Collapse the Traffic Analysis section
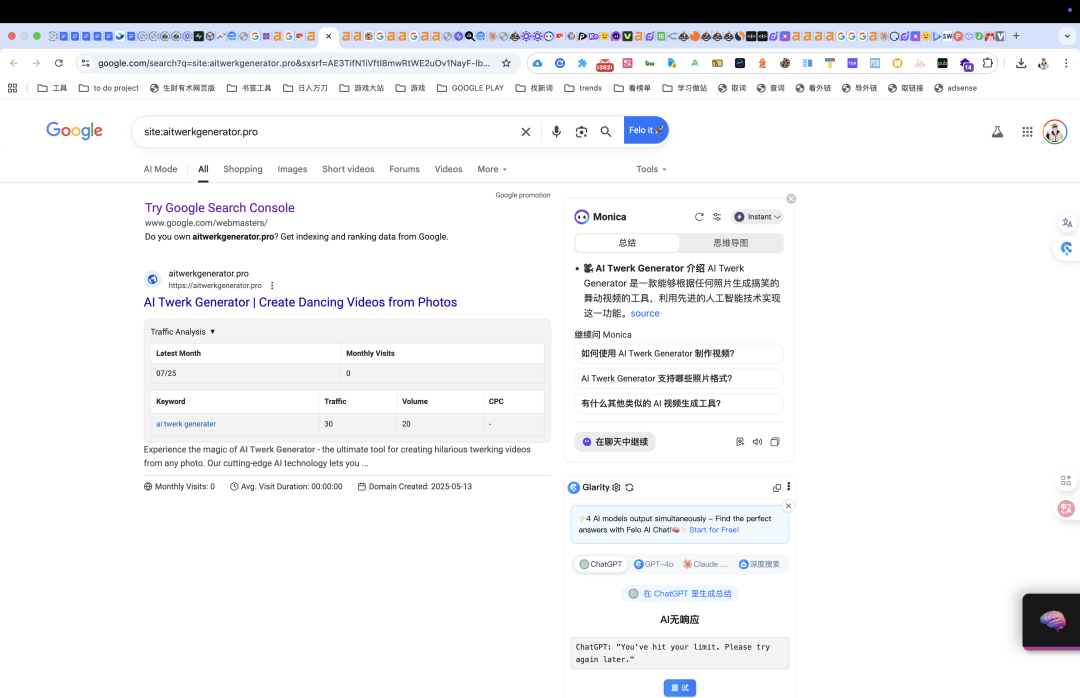Image resolution: width=1080 pixels, height=698 pixels. [183, 331]
